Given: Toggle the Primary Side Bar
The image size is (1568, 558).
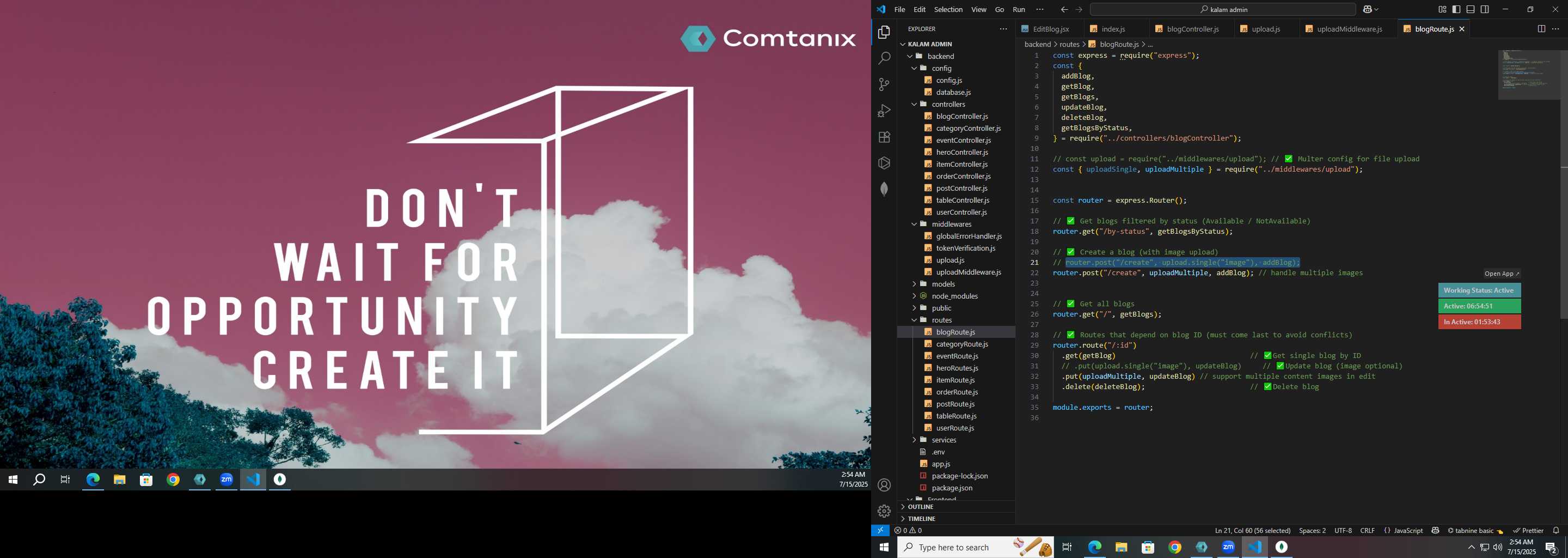Looking at the screenshot, I should pyautogui.click(x=1456, y=9).
